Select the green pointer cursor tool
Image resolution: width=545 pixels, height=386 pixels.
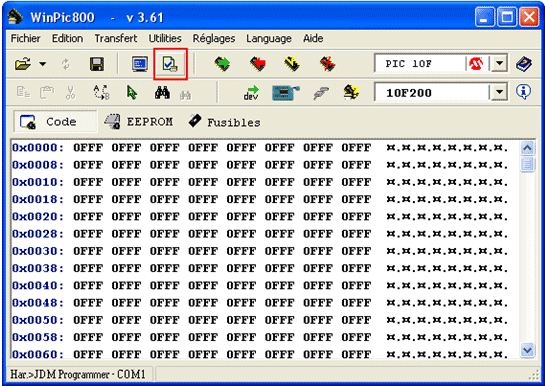click(x=132, y=93)
